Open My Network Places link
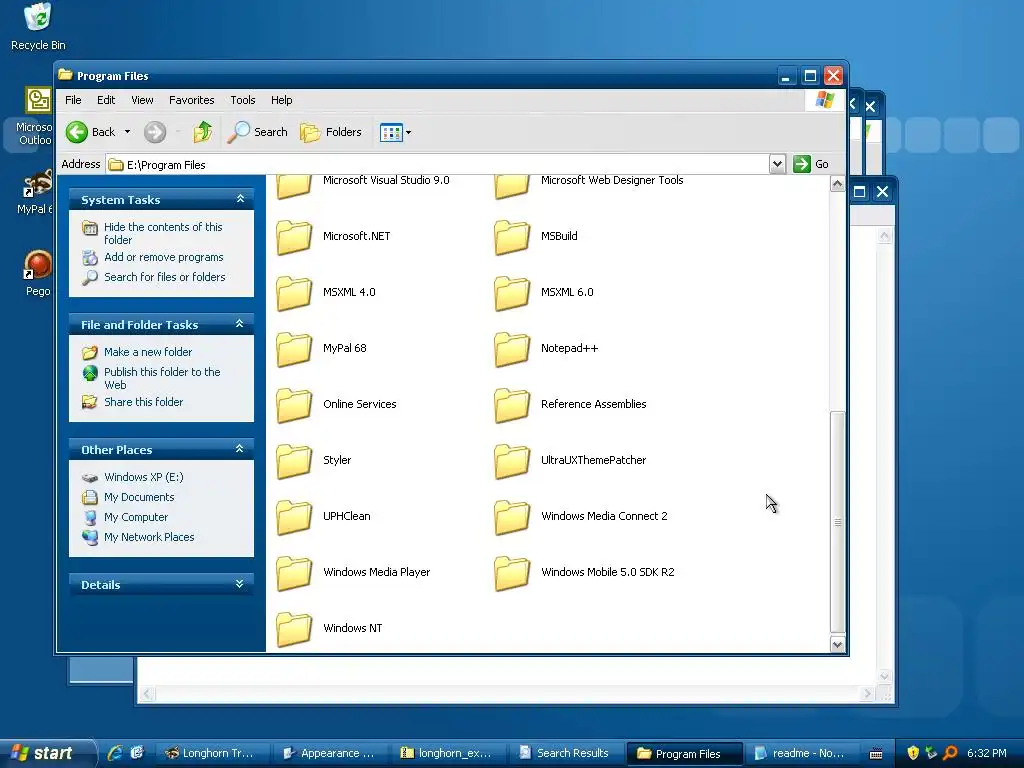 pyautogui.click(x=149, y=537)
